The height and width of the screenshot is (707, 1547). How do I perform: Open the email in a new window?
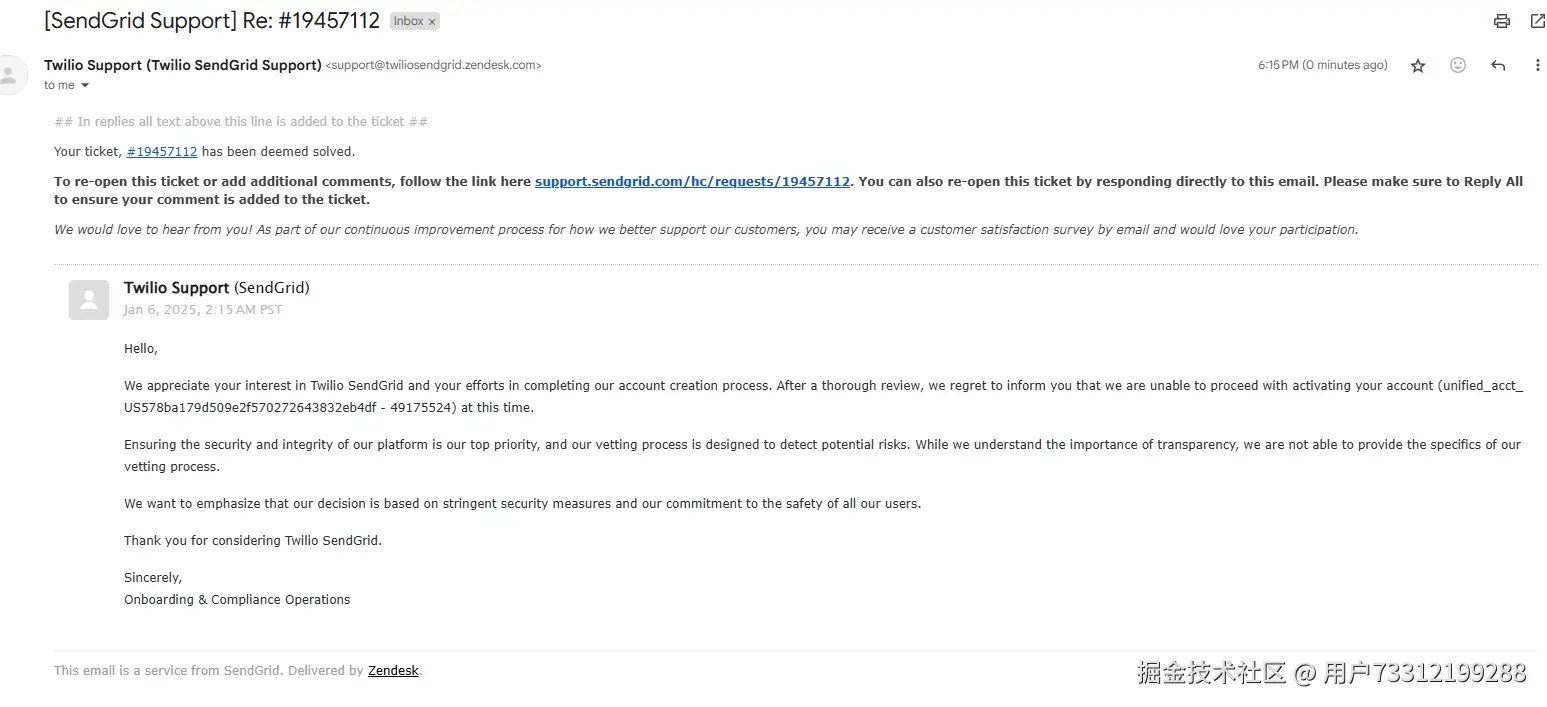(x=1537, y=21)
